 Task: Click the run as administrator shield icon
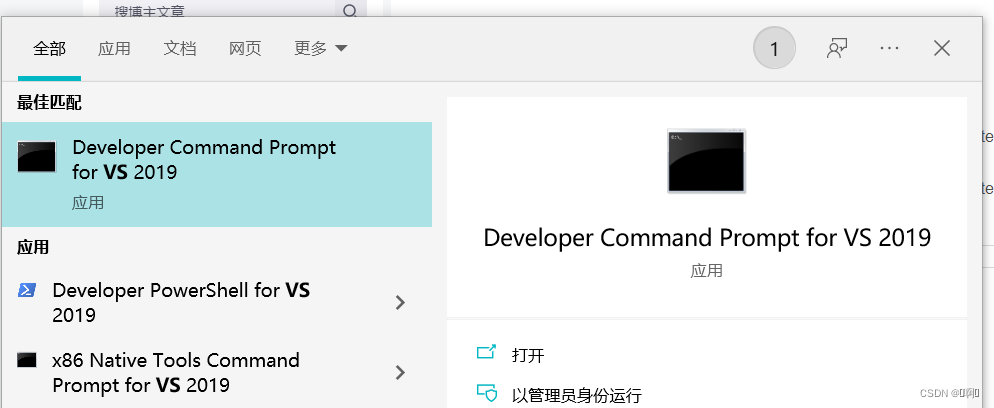coord(486,393)
